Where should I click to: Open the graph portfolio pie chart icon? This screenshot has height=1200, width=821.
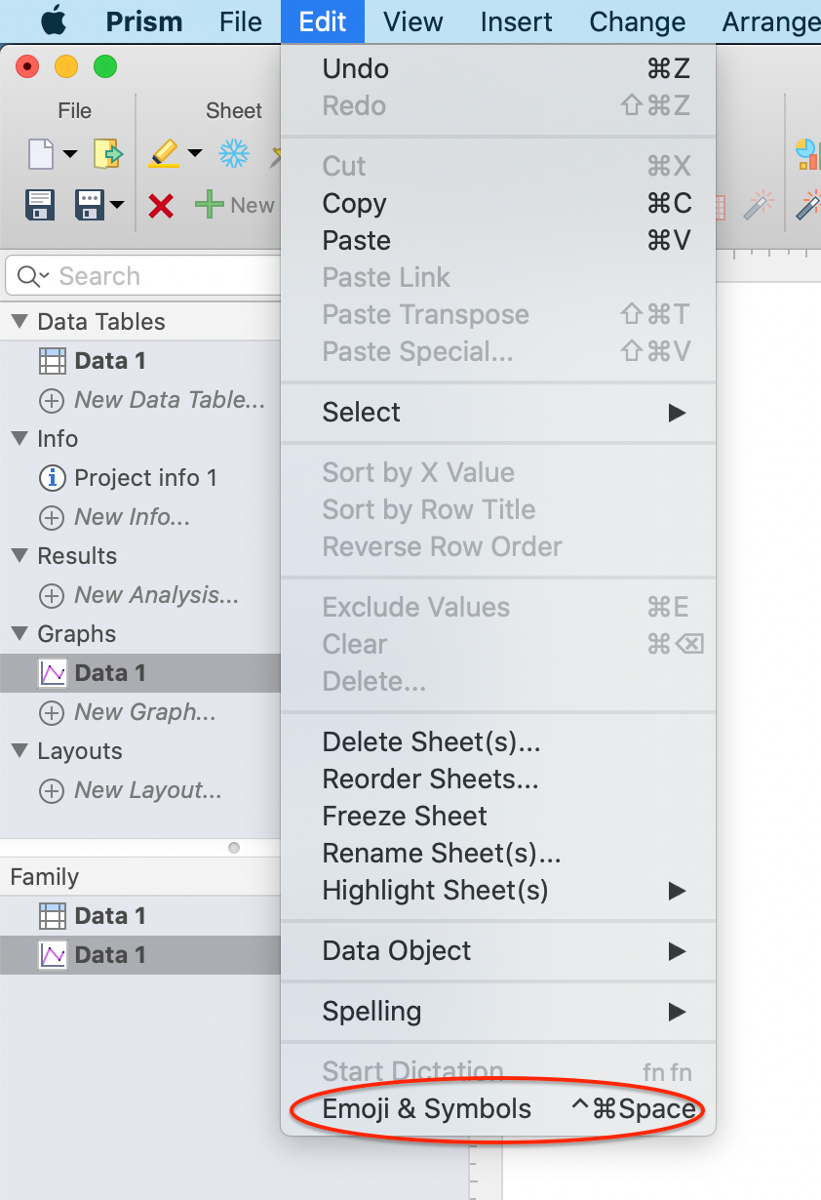pyautogui.click(x=808, y=154)
